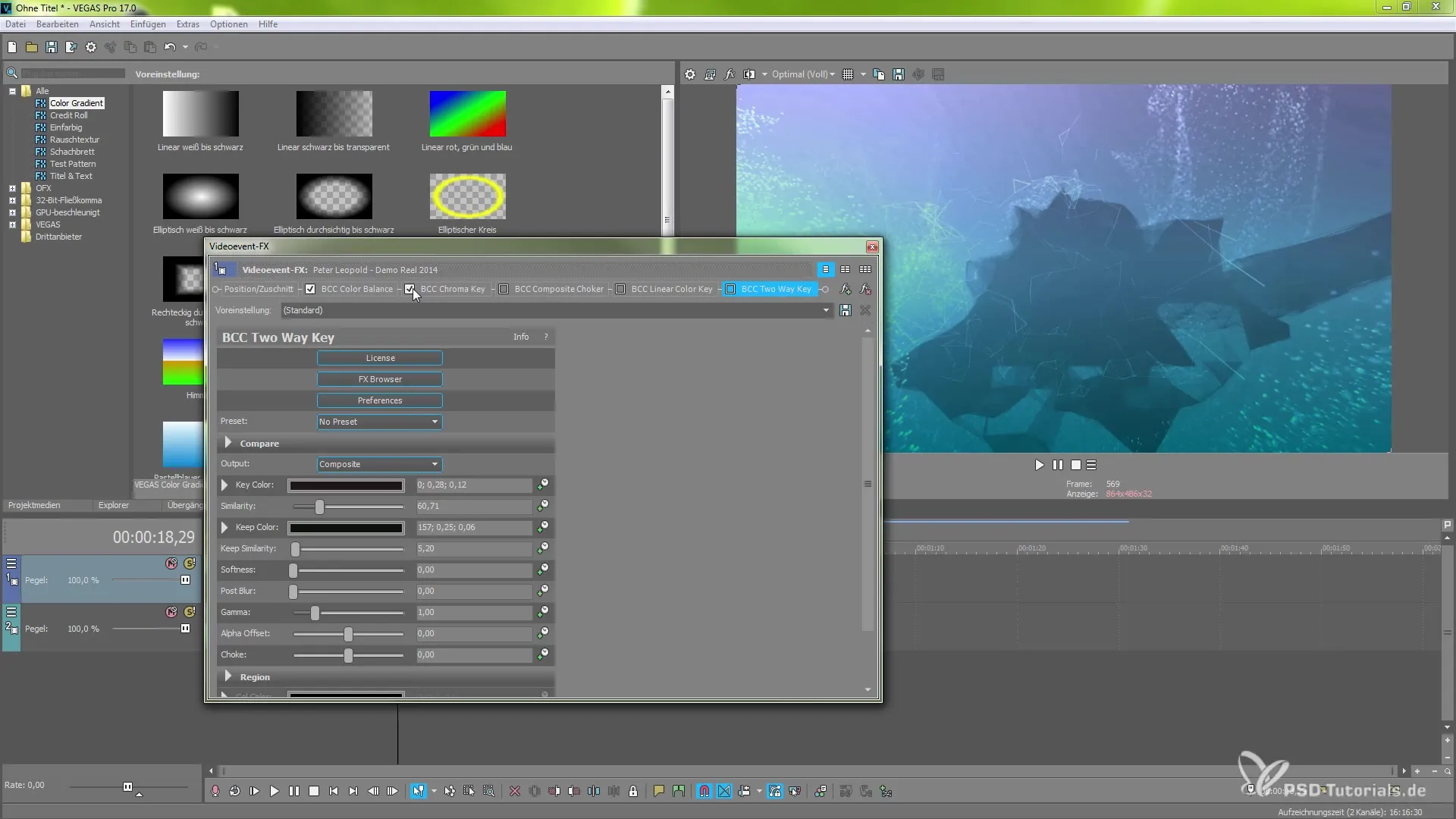Enable loop playback in transport bar

[x=235, y=791]
